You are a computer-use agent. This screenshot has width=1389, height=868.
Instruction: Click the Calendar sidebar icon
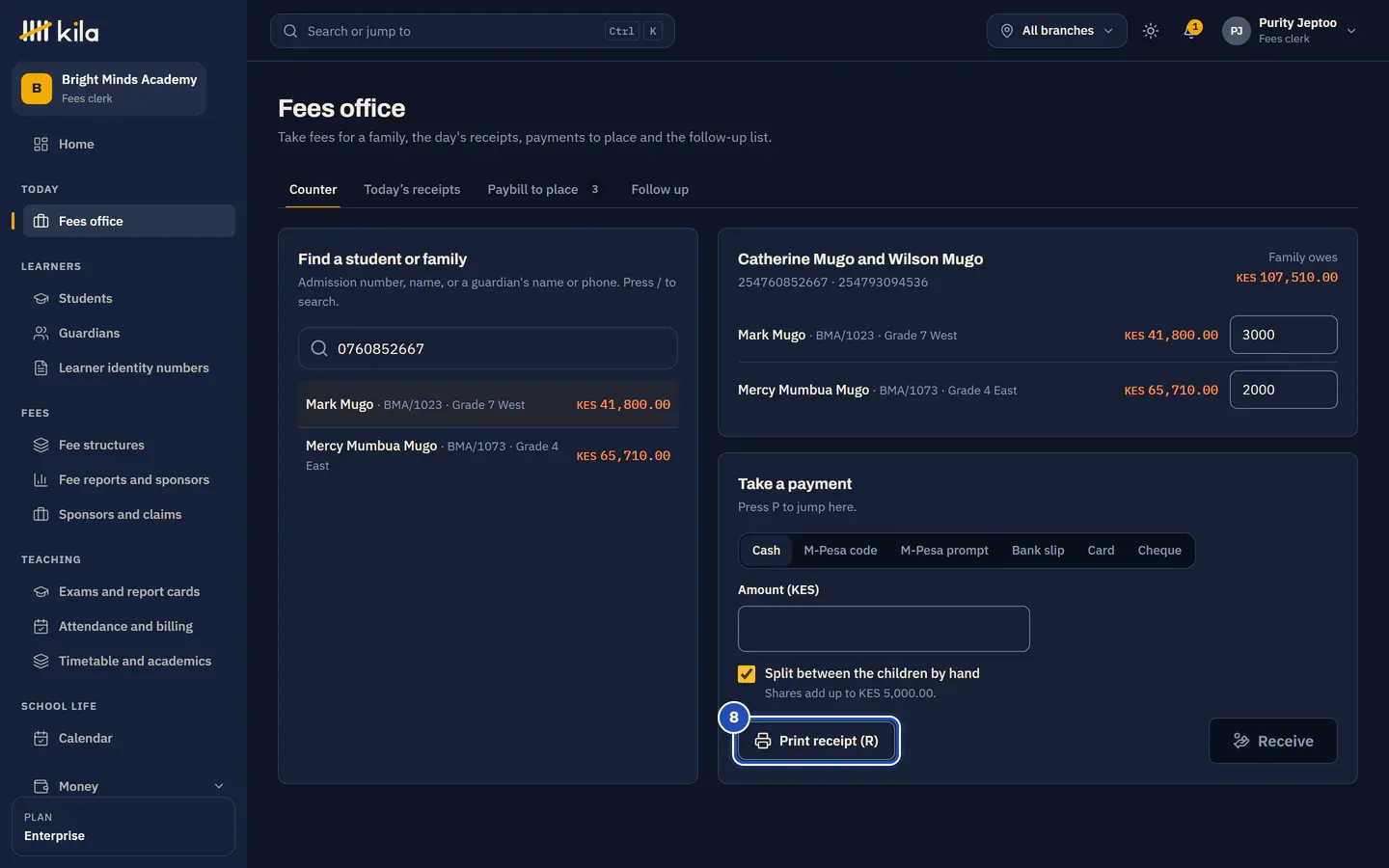[41, 738]
